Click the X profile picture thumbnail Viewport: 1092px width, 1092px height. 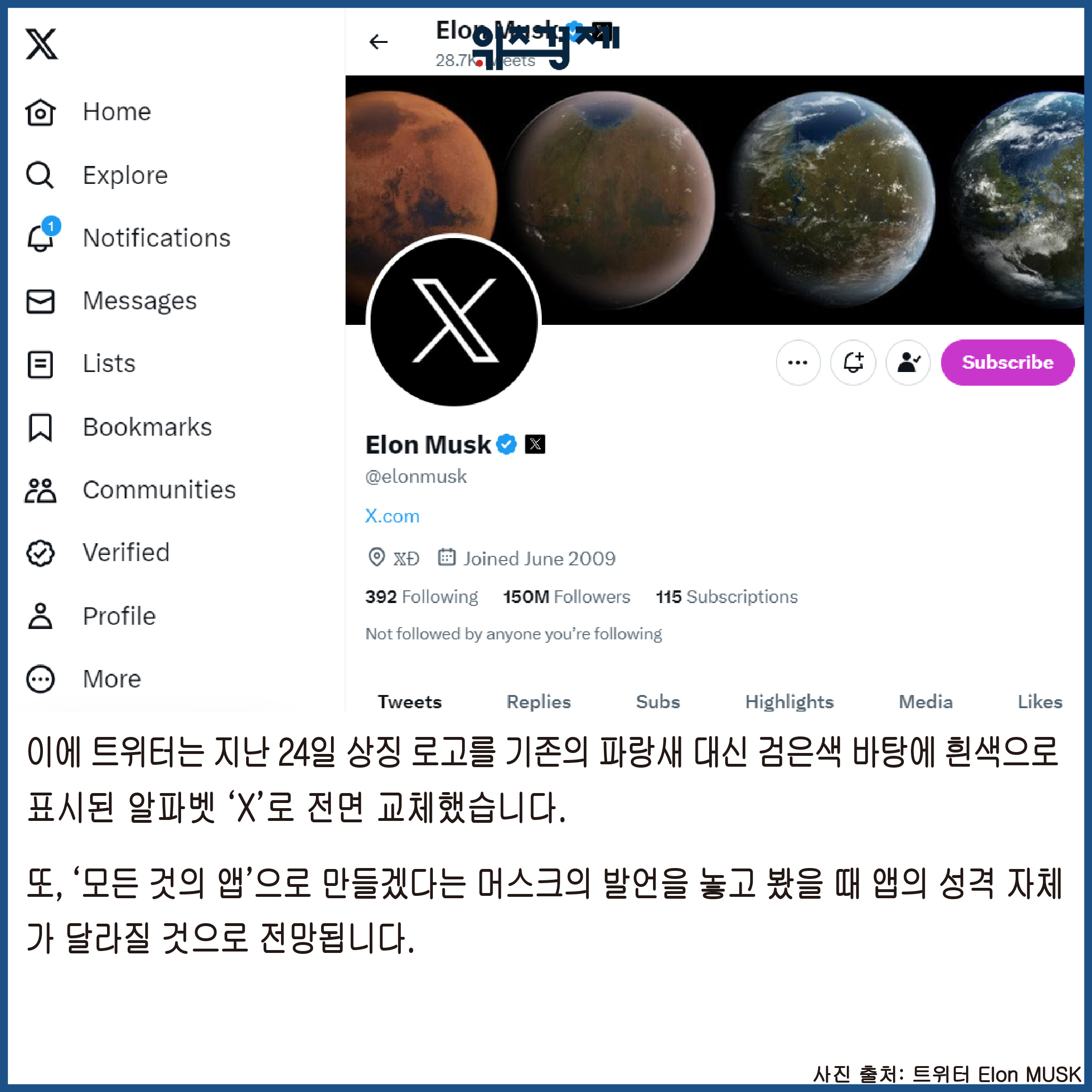(x=453, y=321)
